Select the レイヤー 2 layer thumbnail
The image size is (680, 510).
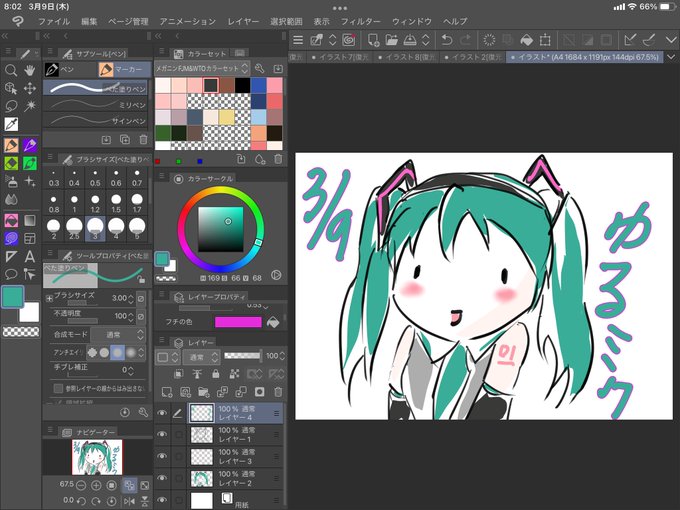click(202, 478)
